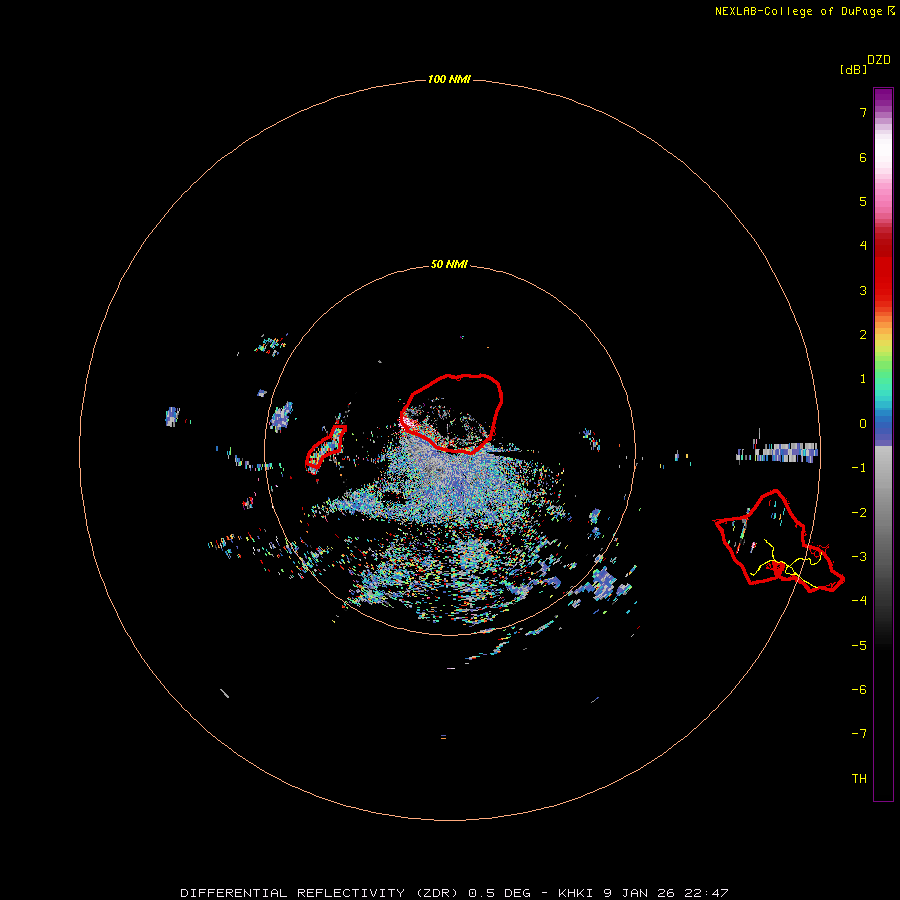The image size is (900, 900).
Task: Pick the purple band atop the color scale
Action: [x=883, y=99]
